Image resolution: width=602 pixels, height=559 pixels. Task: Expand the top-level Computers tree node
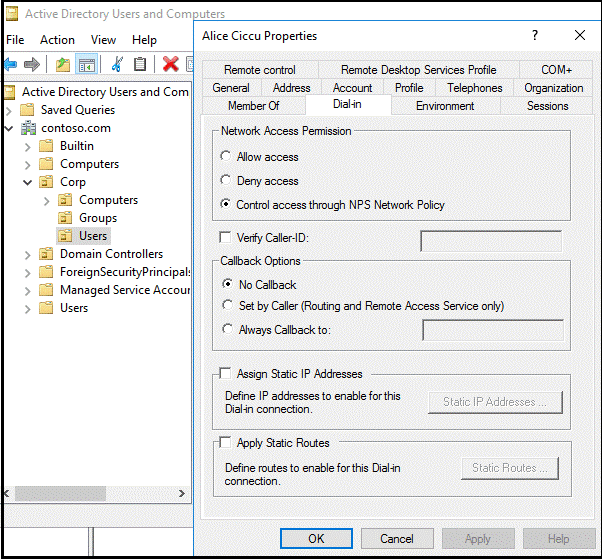(28, 165)
